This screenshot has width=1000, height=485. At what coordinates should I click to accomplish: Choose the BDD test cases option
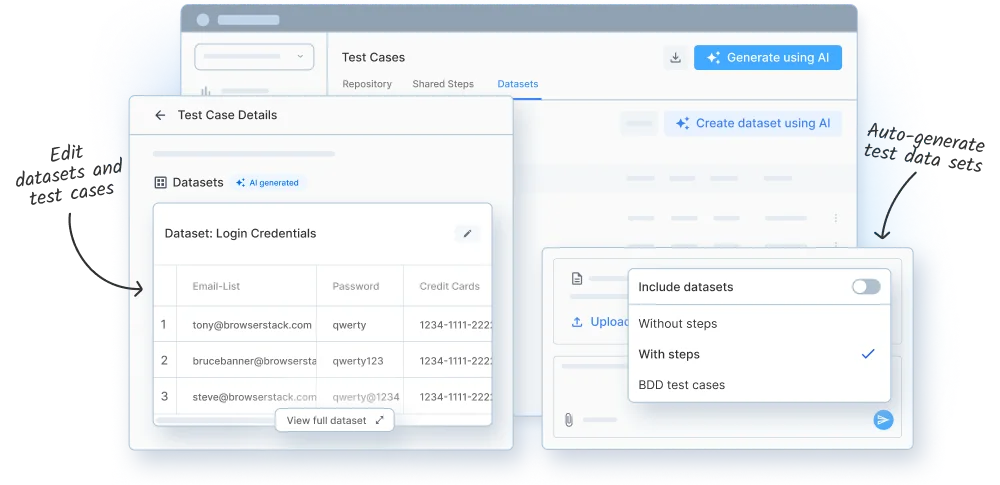pos(759,385)
